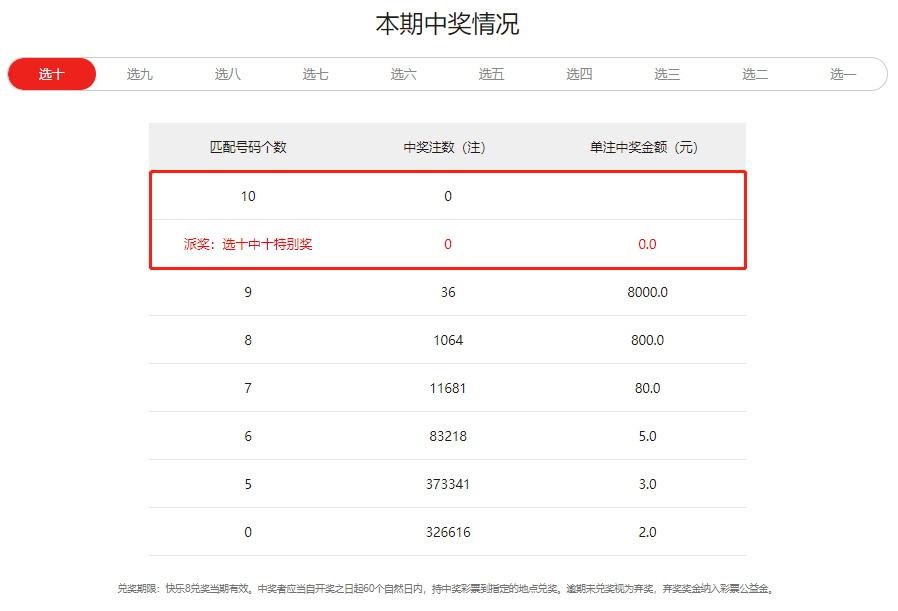Click the winners count 1064
This screenshot has height=611, width=898.
pos(448,340)
